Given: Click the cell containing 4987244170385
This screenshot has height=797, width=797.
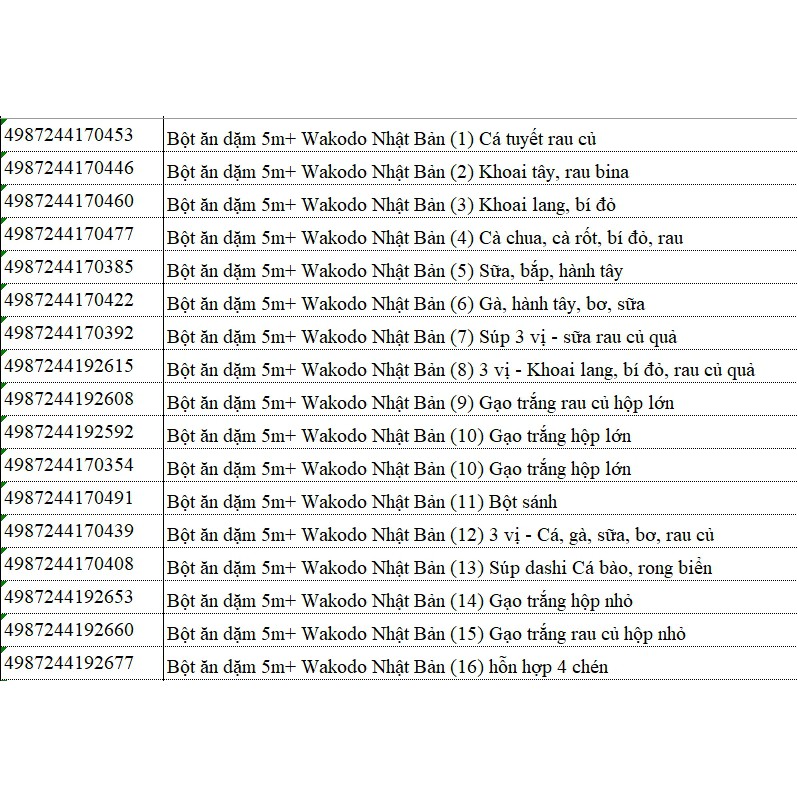Looking at the screenshot, I should 82,267.
